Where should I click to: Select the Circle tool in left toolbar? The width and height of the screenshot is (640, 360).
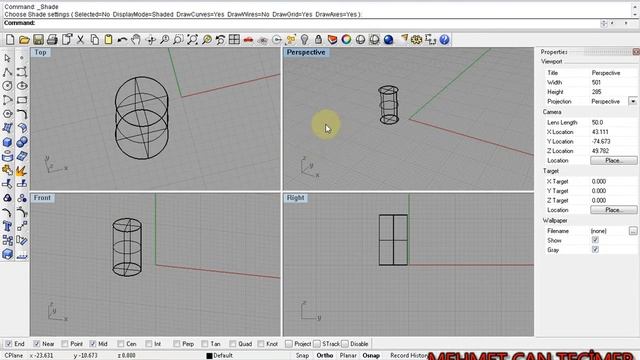[7, 86]
